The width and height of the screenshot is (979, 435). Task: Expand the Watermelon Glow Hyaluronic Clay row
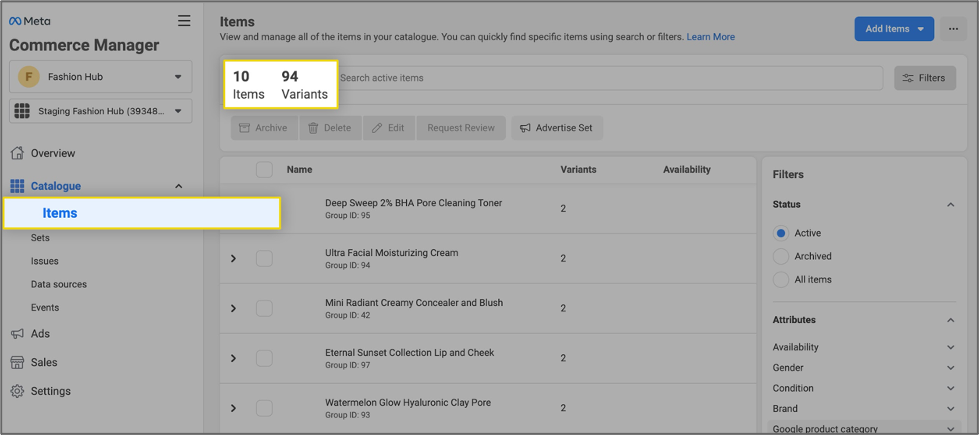(x=234, y=408)
